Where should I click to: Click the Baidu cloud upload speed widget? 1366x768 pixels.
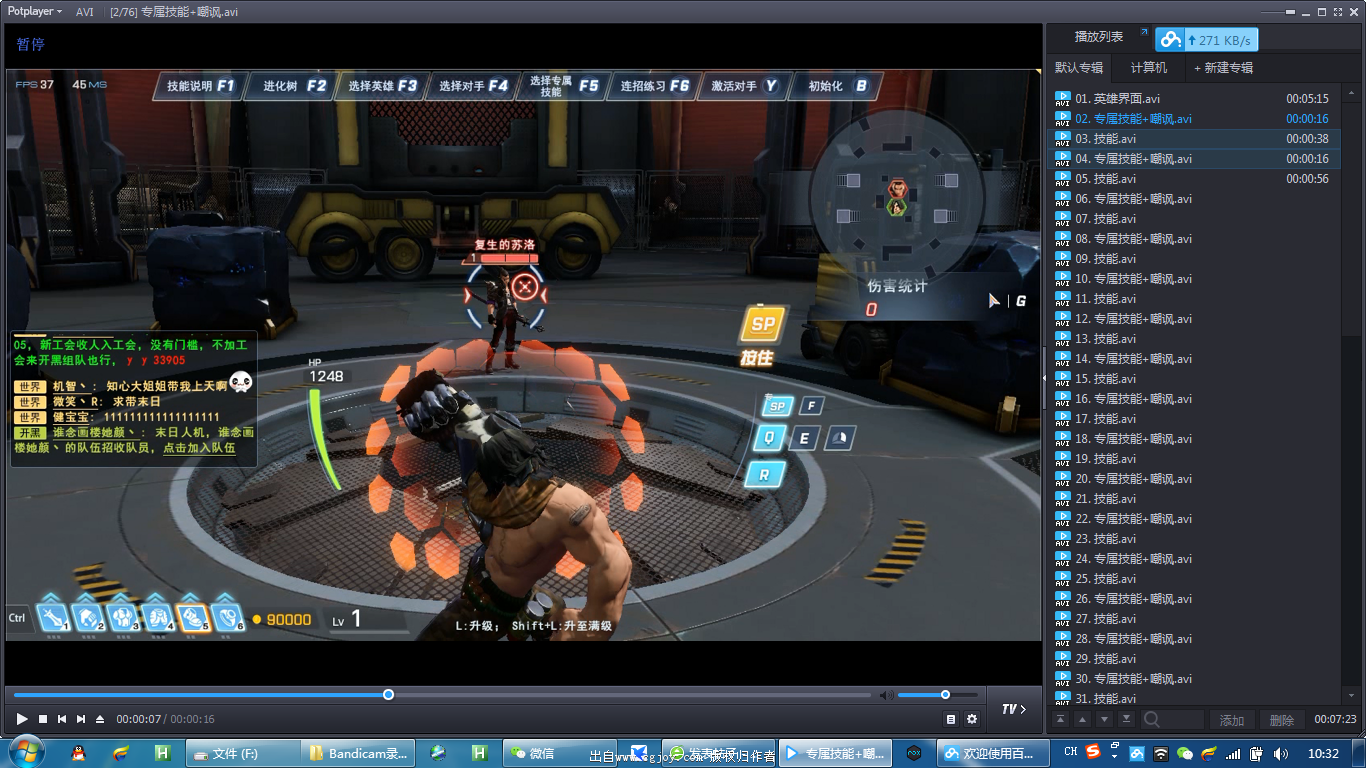pyautogui.click(x=1207, y=40)
